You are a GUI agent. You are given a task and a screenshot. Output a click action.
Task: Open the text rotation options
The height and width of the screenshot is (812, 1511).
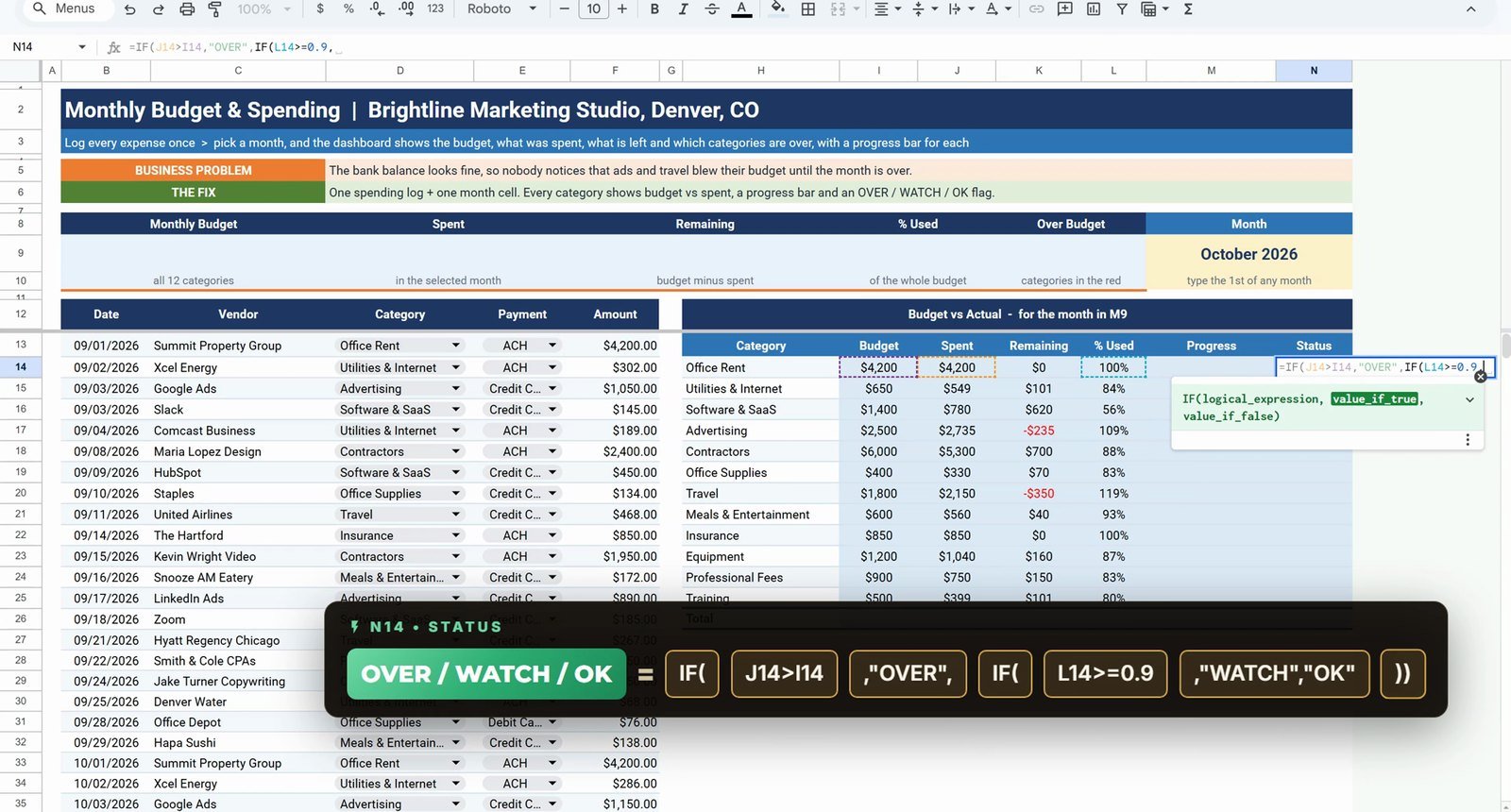click(997, 8)
